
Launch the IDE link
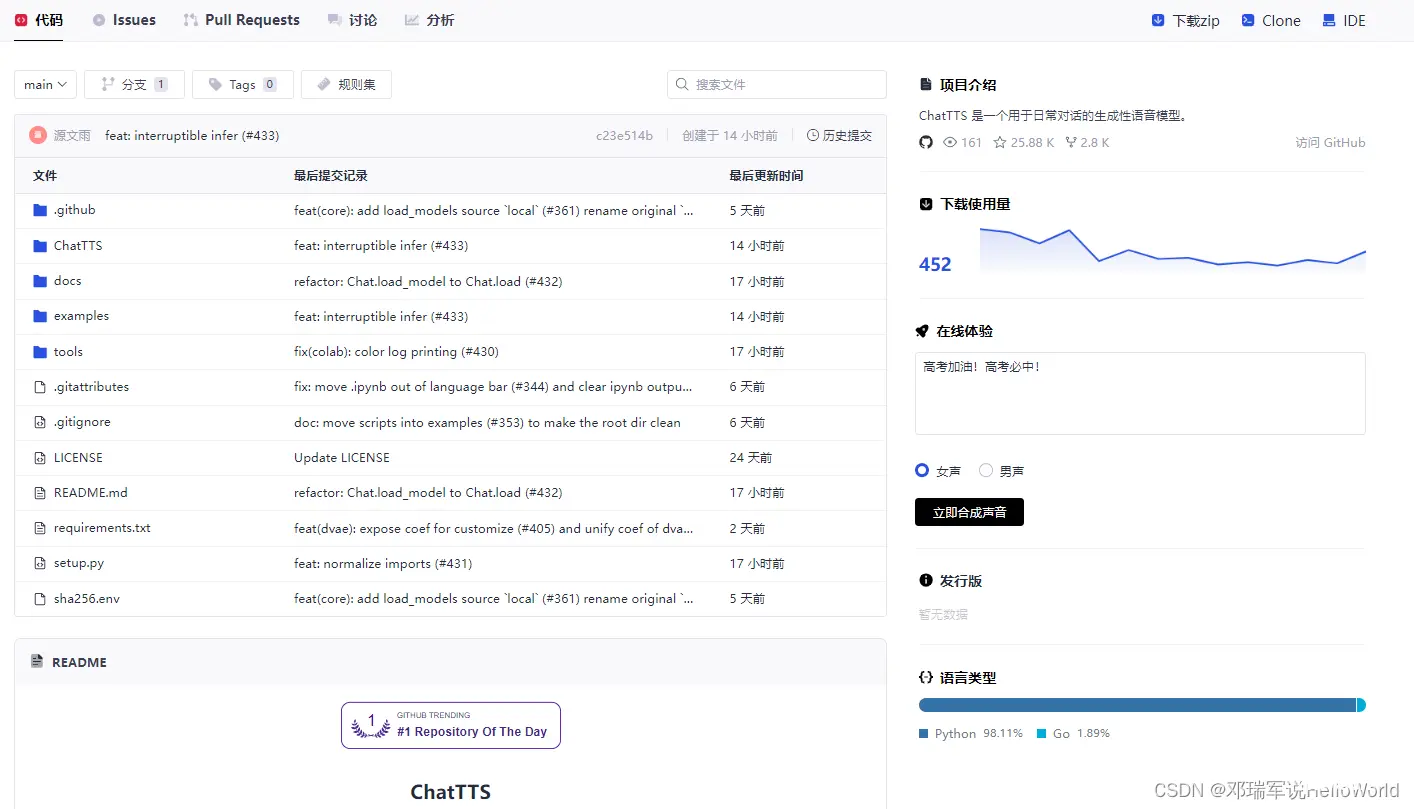tap(1344, 20)
